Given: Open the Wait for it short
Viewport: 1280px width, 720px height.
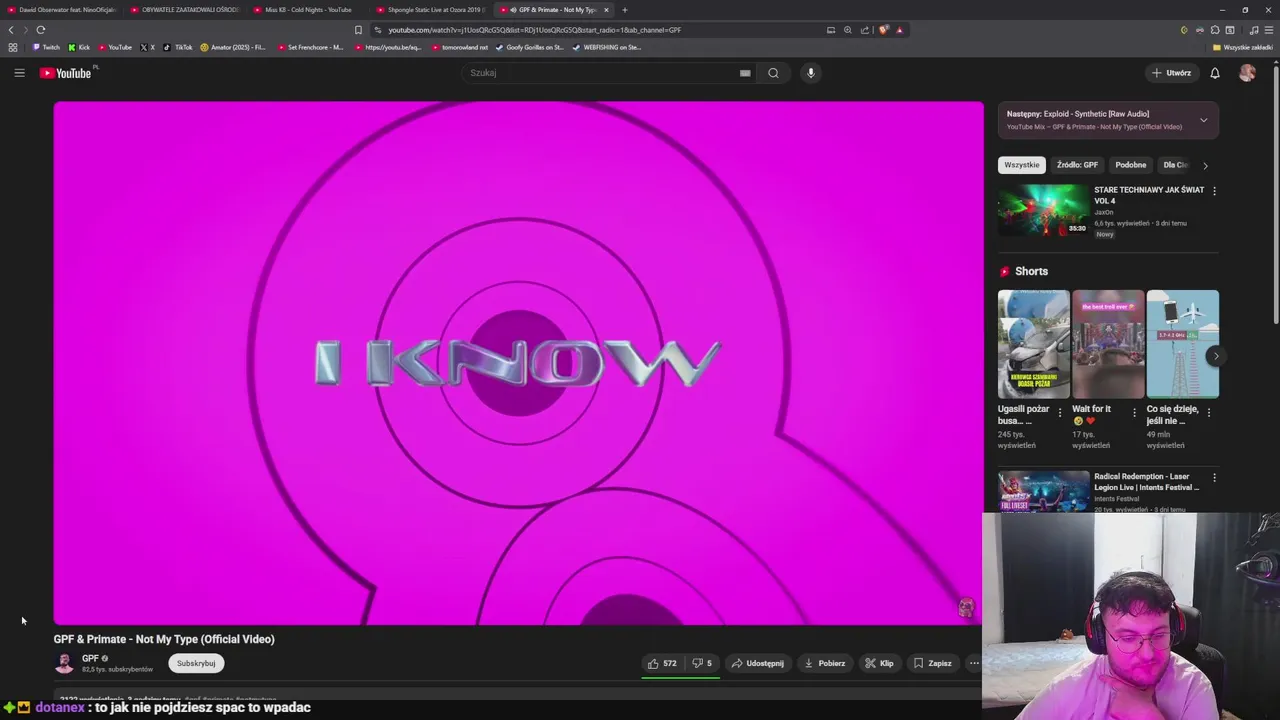Looking at the screenshot, I should click(1108, 344).
